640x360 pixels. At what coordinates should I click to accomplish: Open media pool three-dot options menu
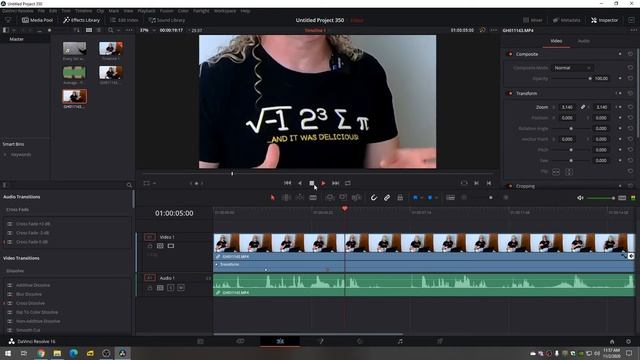pos(129,30)
